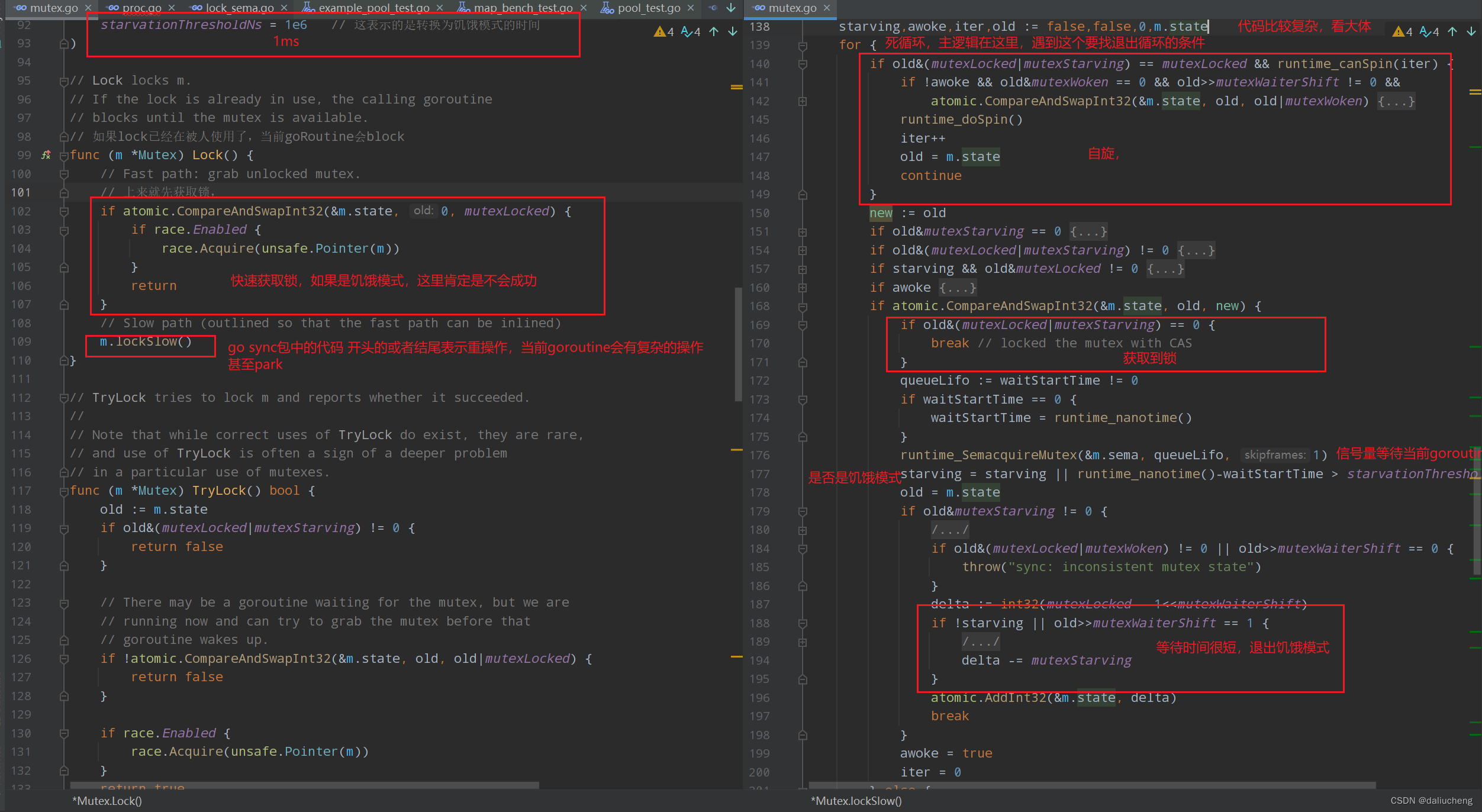1482x812 pixels.
Task: Click the yellow warning stripe mark near line 126
Action: pyautogui.click(x=736, y=656)
